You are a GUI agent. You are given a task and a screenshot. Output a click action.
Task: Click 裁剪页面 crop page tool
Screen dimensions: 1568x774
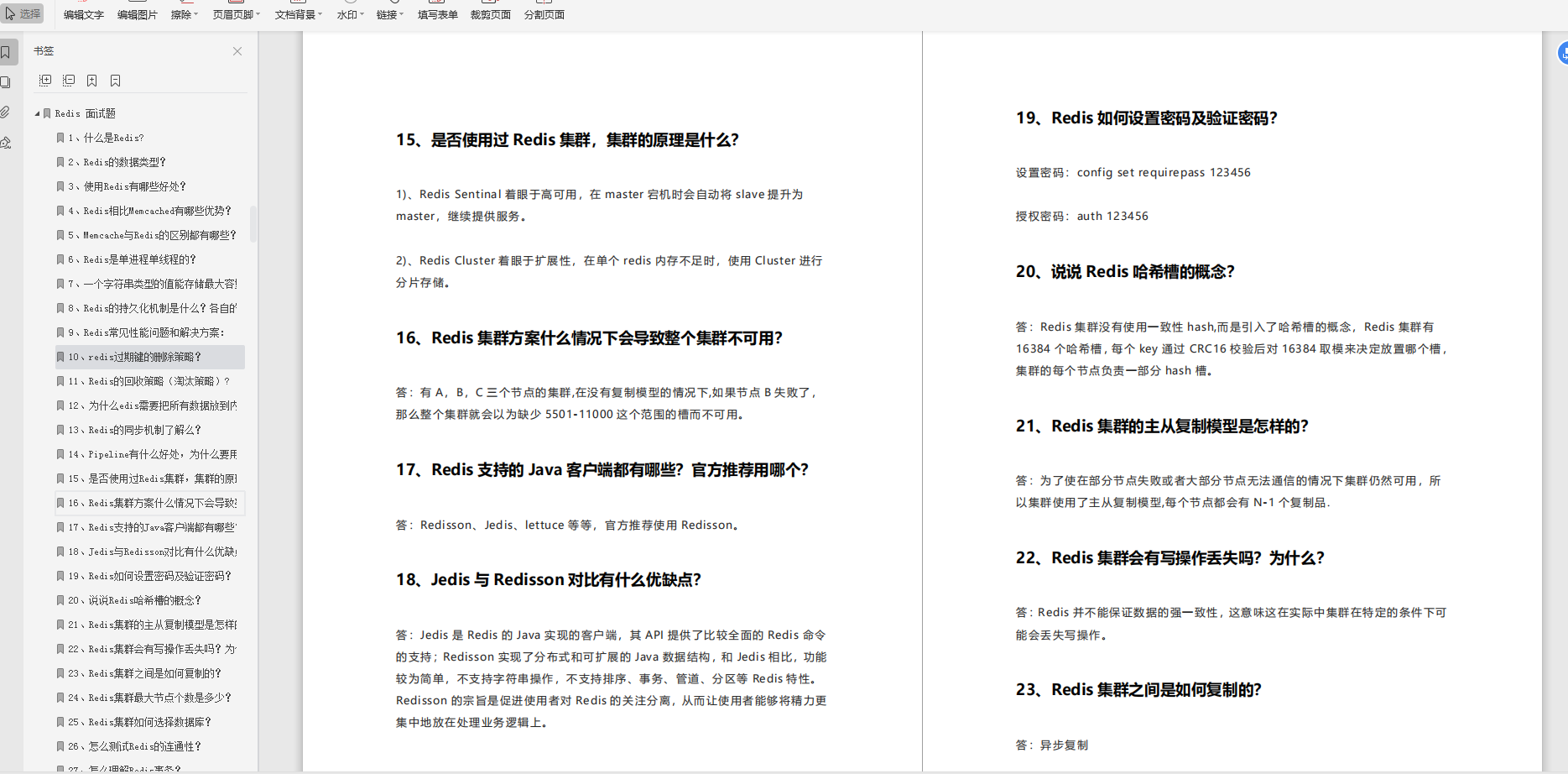click(x=491, y=14)
